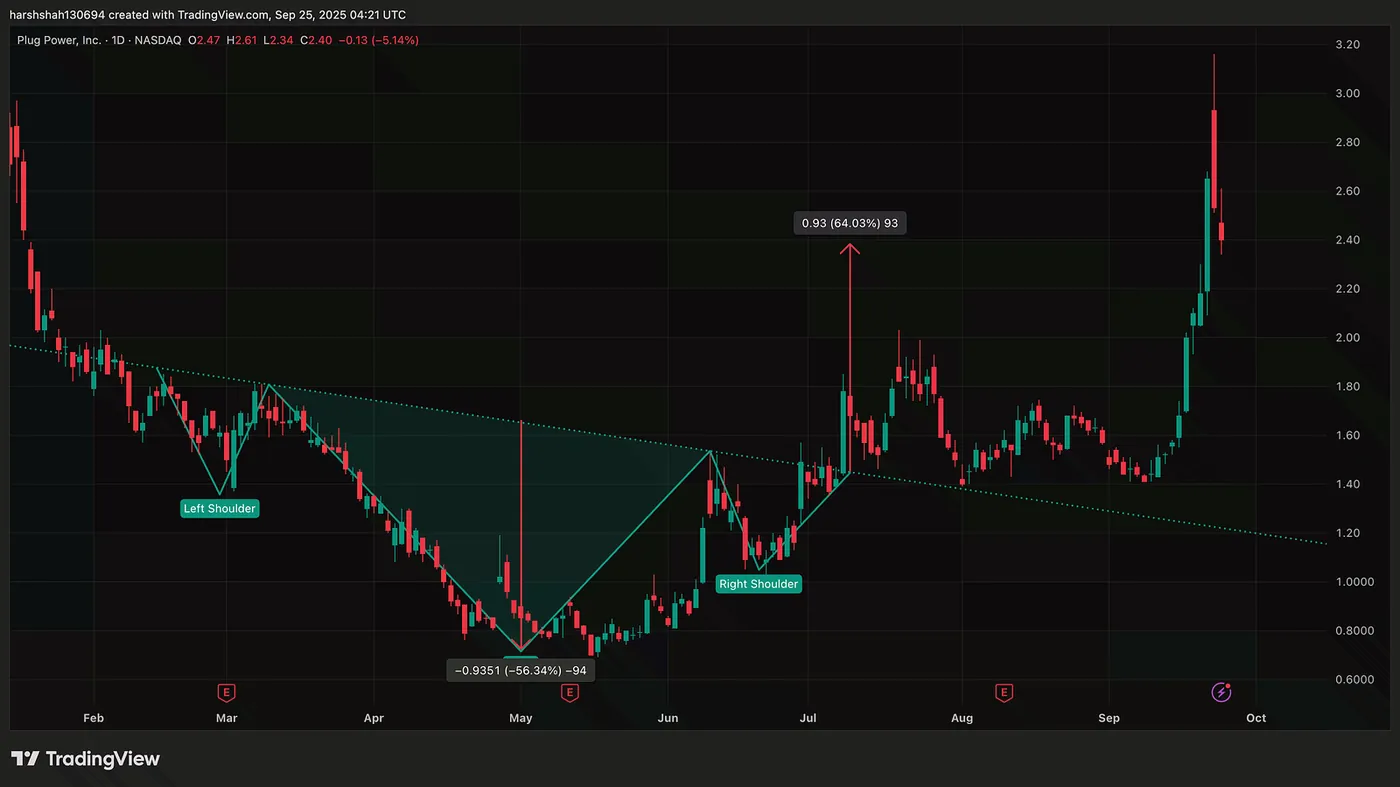This screenshot has height=787, width=1400.
Task: Click the 2.80 price axis label
Action: [x=1347, y=143]
